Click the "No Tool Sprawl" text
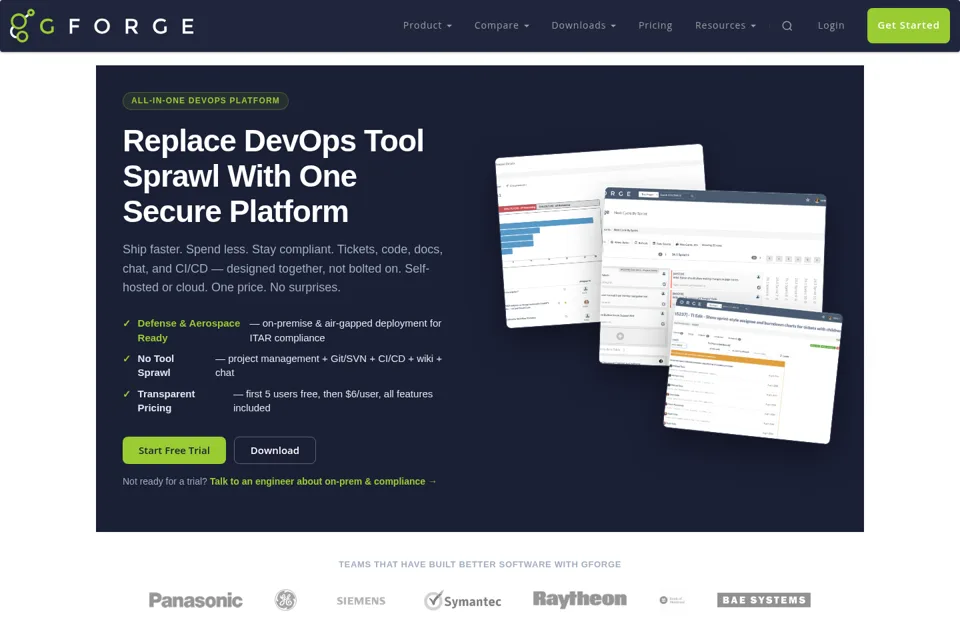This screenshot has height=640, width=960. click(156, 366)
